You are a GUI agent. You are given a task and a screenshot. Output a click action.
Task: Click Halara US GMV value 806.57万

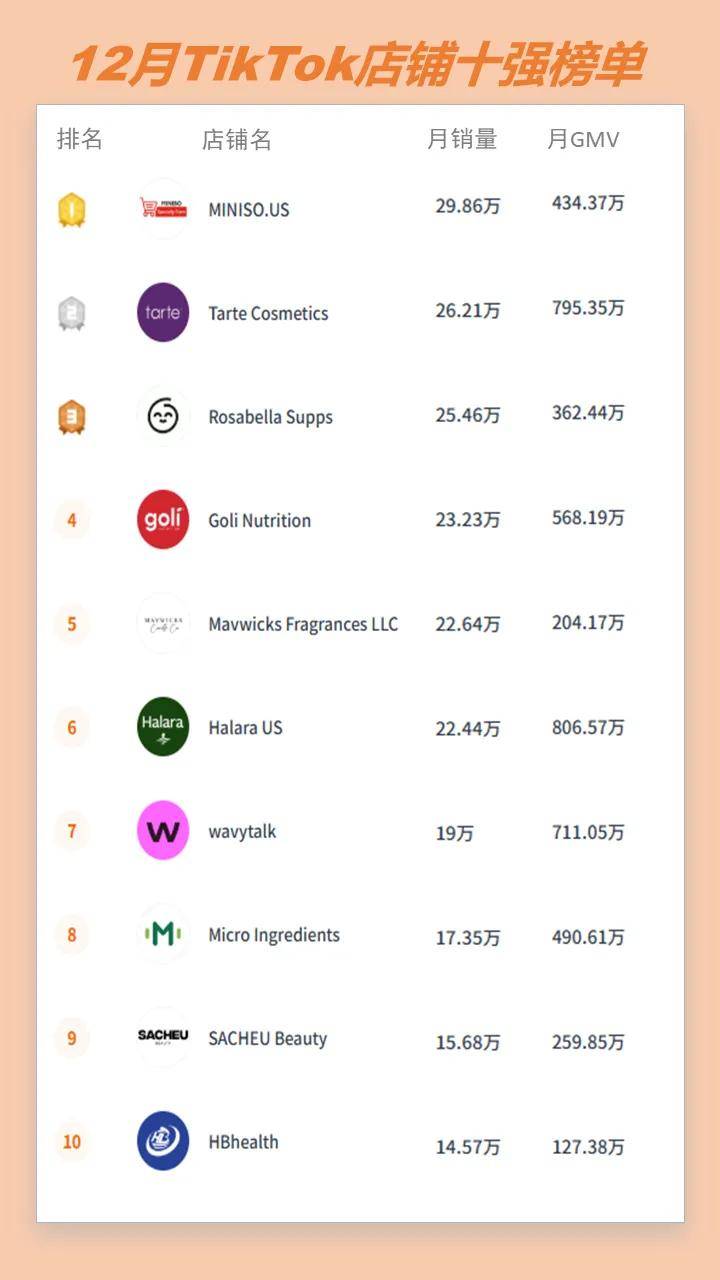(x=588, y=727)
